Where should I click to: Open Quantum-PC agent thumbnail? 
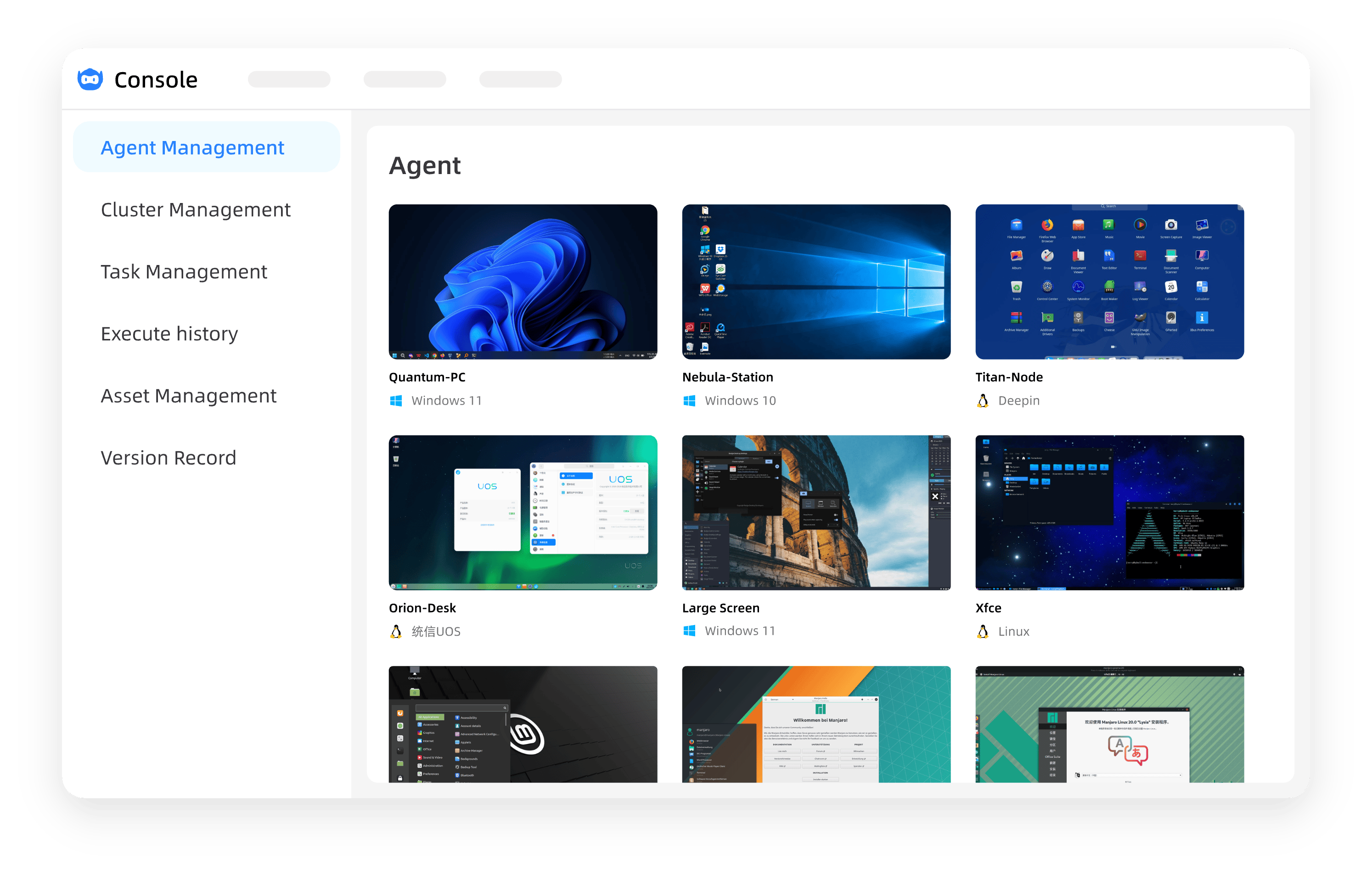pyautogui.click(x=523, y=282)
